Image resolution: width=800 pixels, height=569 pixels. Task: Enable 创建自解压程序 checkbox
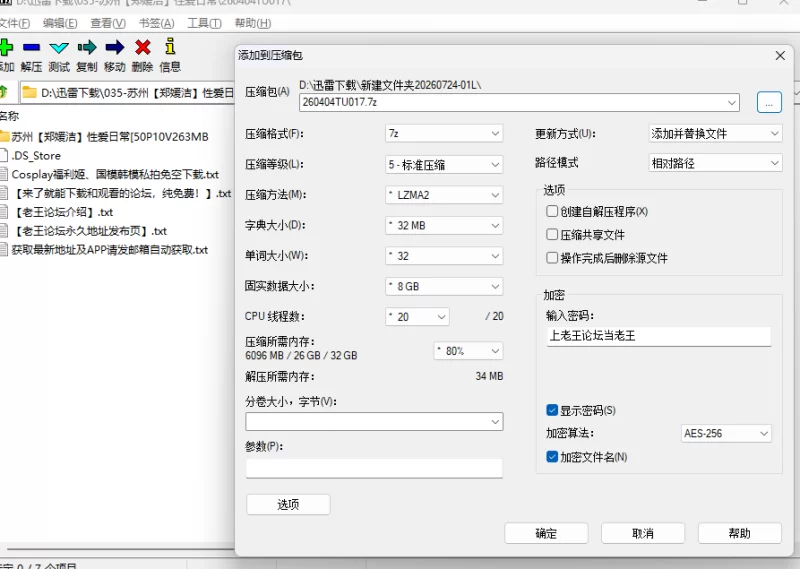552,211
